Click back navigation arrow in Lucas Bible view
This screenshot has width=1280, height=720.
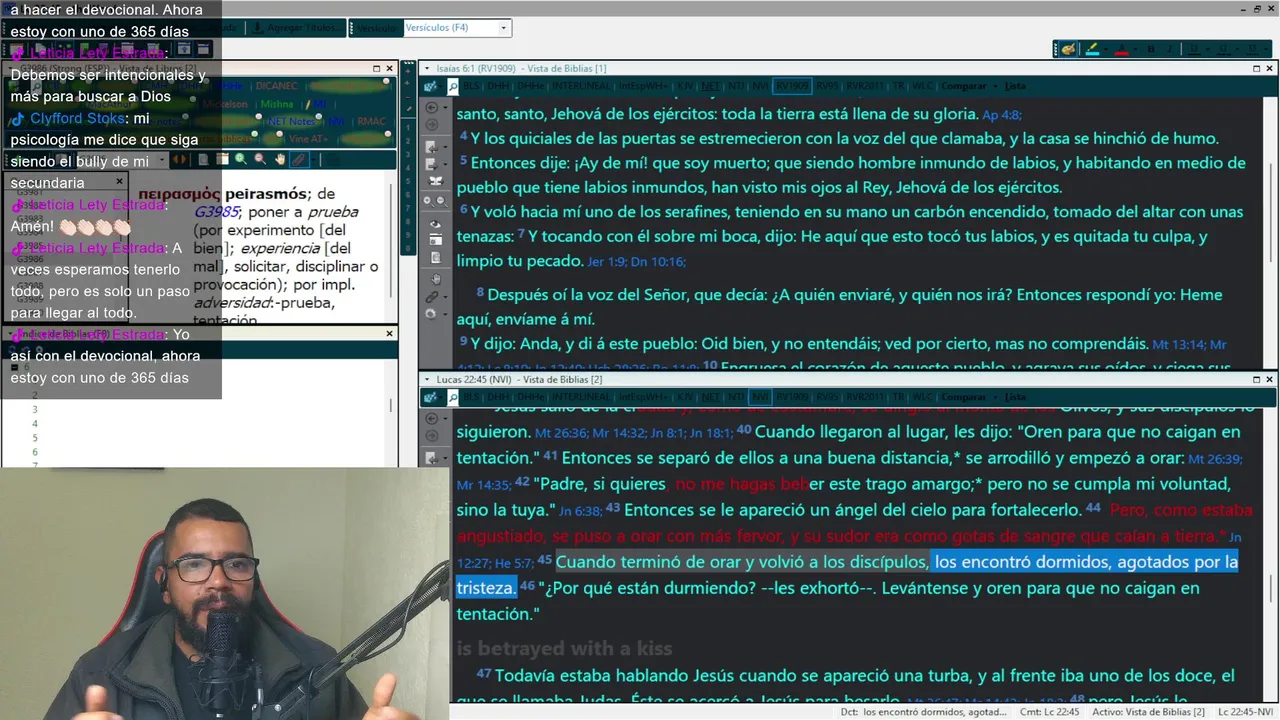pyautogui.click(x=432, y=418)
